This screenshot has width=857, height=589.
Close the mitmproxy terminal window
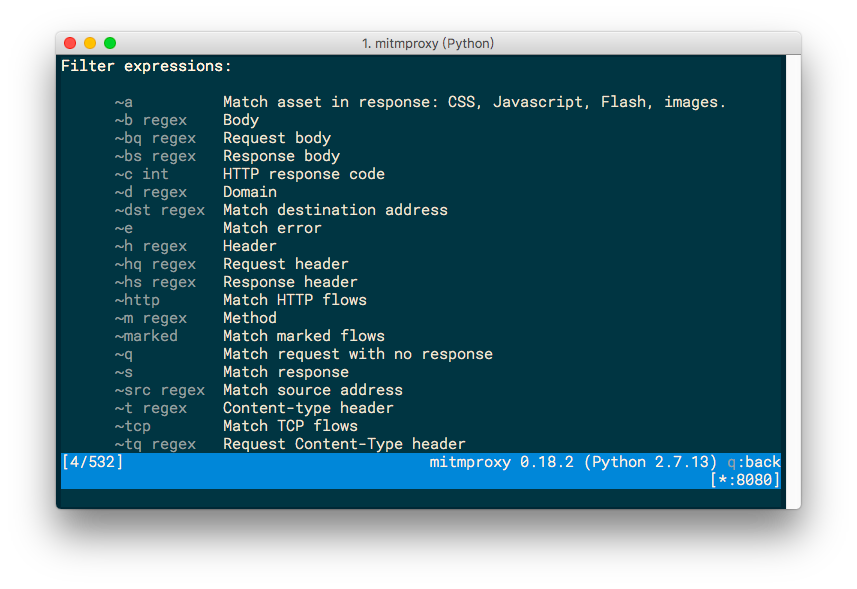pyautogui.click(x=70, y=43)
